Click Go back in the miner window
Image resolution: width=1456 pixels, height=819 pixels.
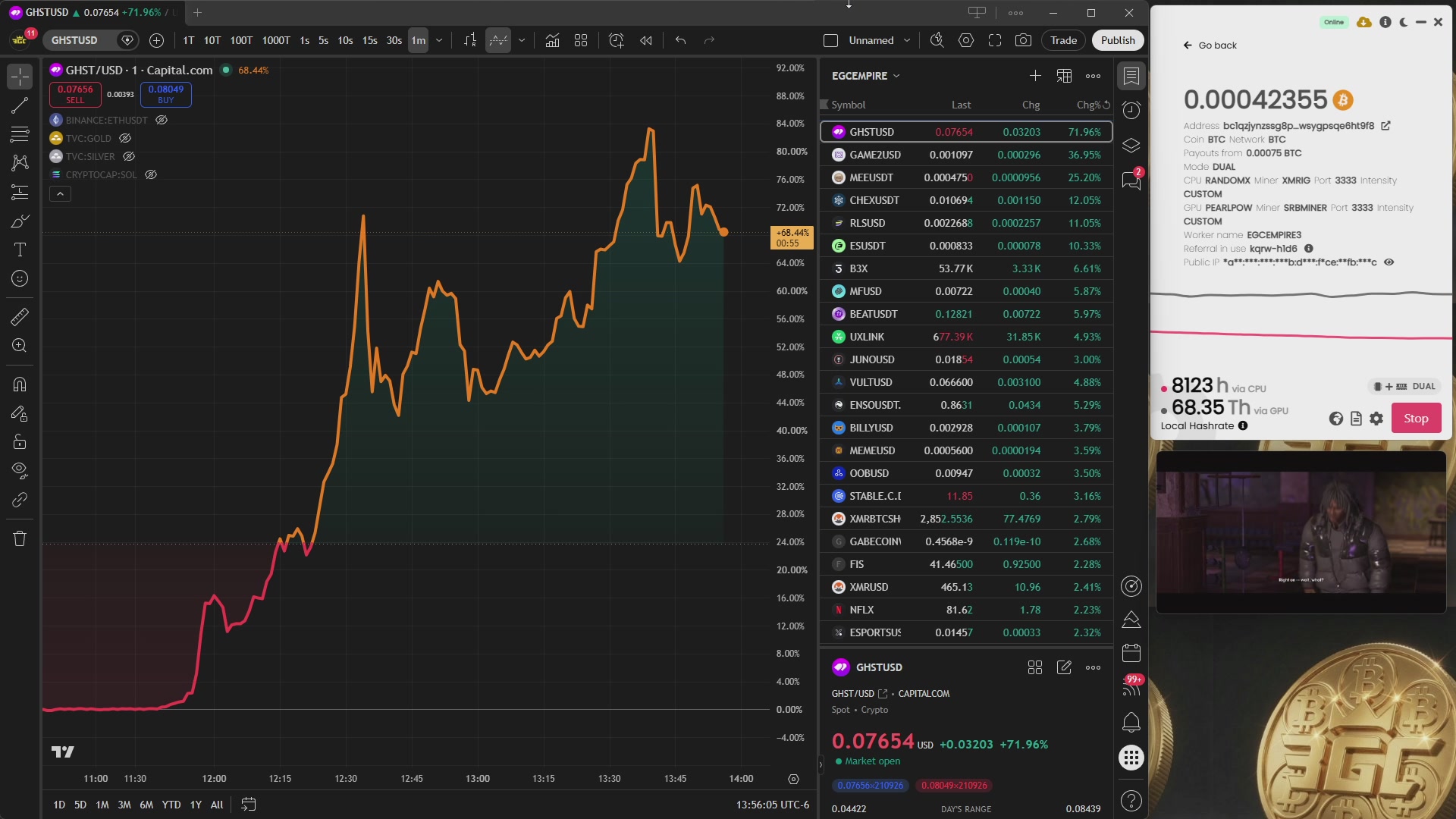click(1210, 45)
